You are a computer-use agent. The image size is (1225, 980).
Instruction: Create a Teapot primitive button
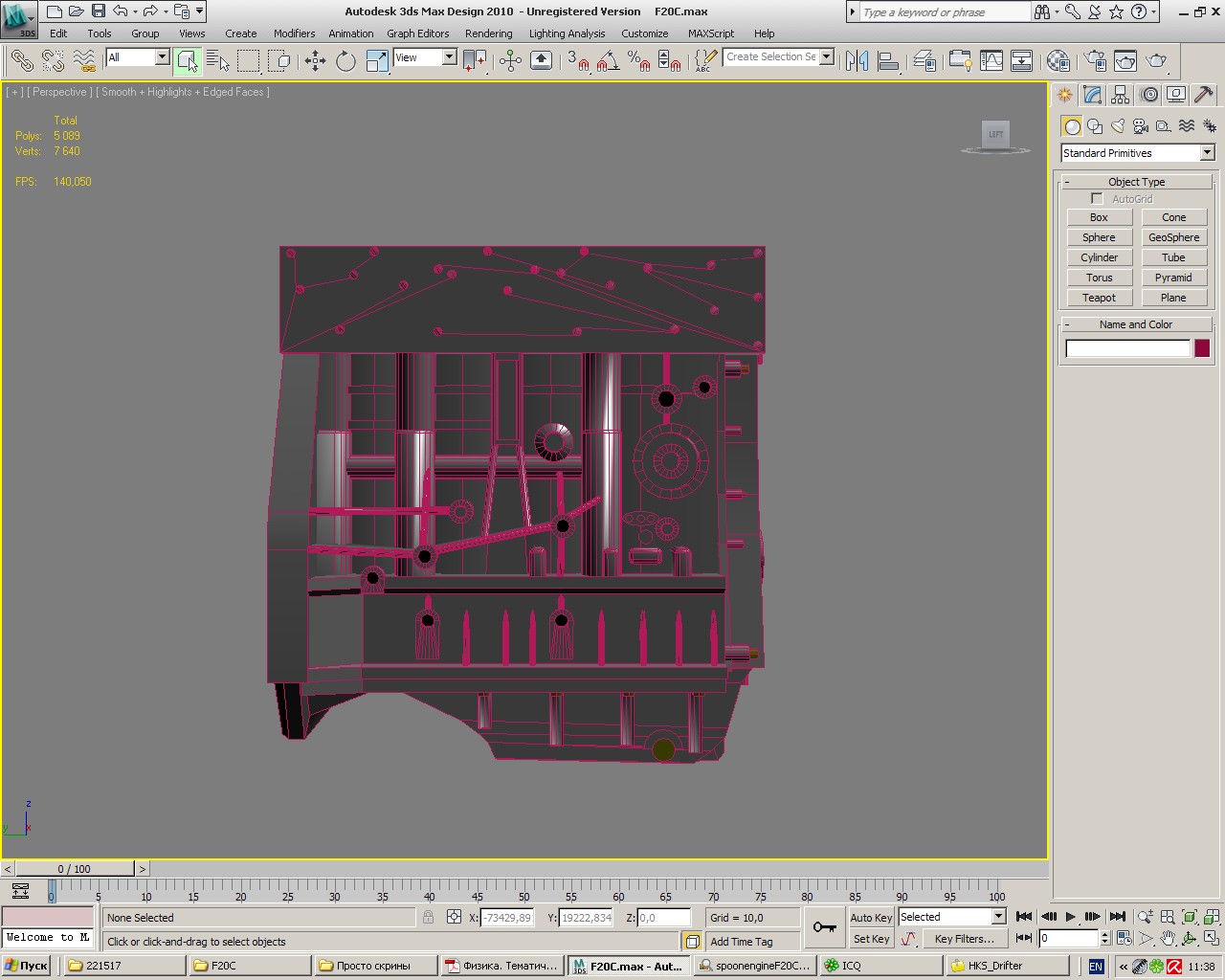pos(1099,298)
